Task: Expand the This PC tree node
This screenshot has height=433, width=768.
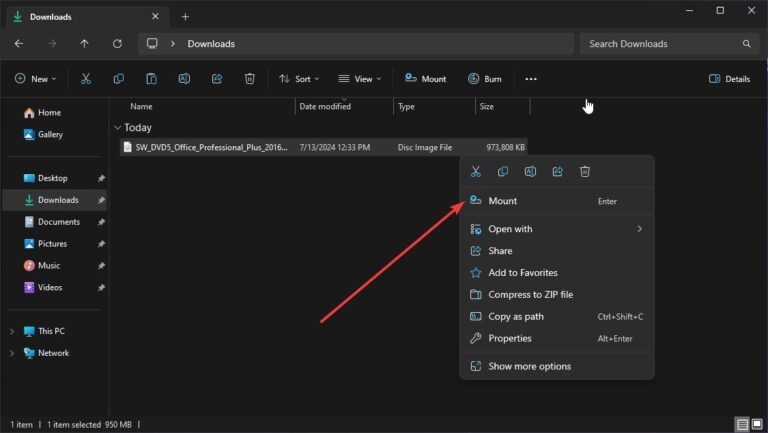Action: [x=12, y=331]
